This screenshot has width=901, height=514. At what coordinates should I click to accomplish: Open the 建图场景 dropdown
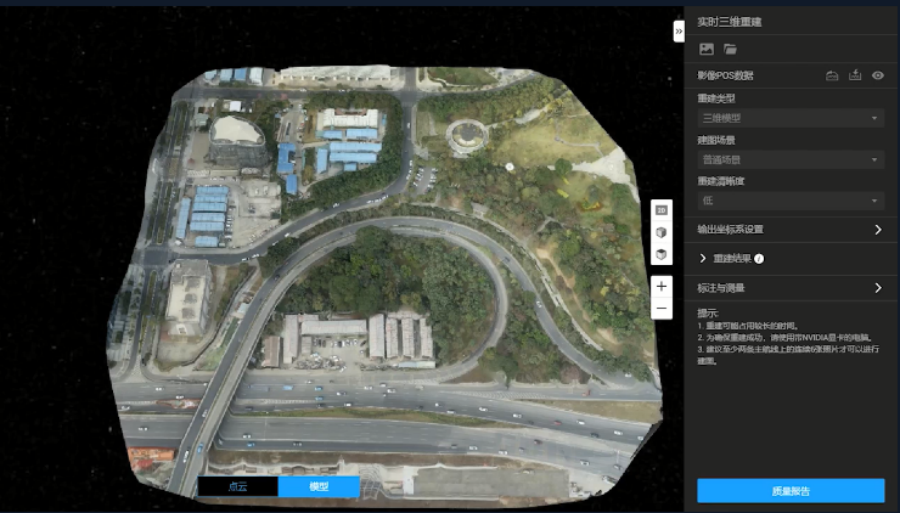[x=790, y=160]
